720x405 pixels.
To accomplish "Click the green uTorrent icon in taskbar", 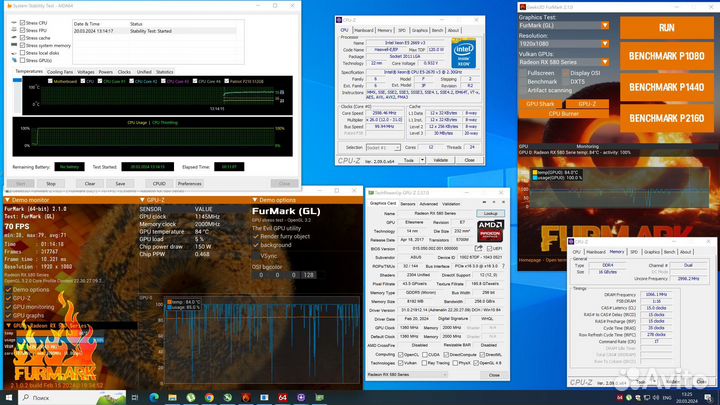I will [x=191, y=397].
